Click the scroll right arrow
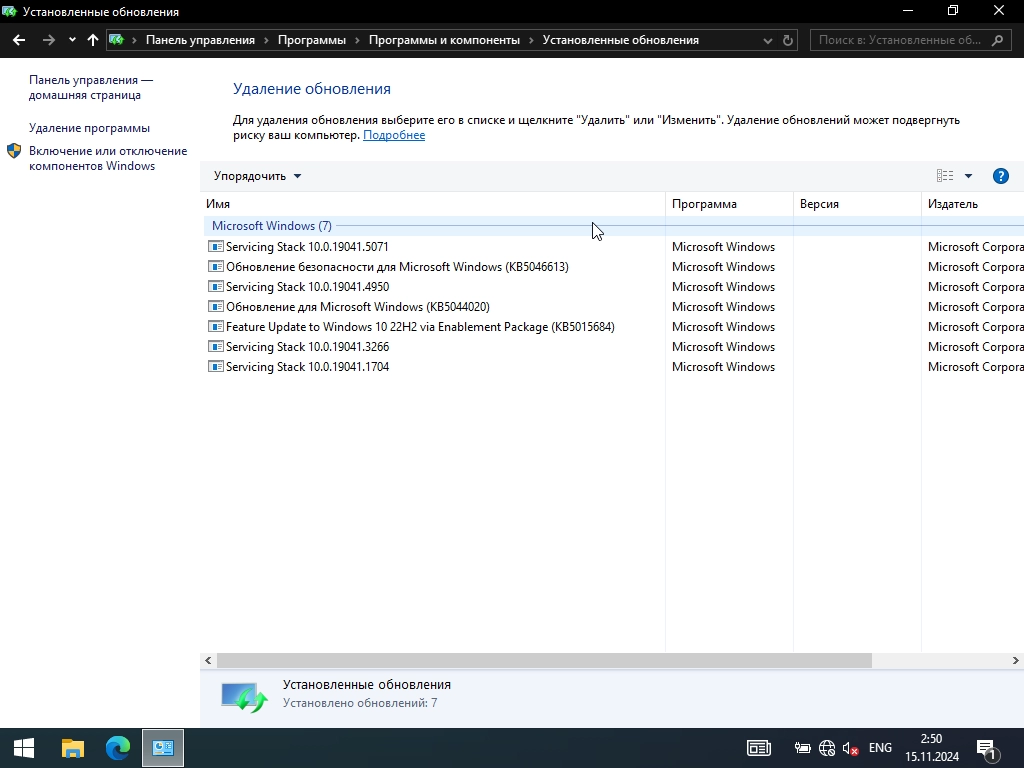Screen dimensions: 1024x768 pyautogui.click(x=1016, y=660)
